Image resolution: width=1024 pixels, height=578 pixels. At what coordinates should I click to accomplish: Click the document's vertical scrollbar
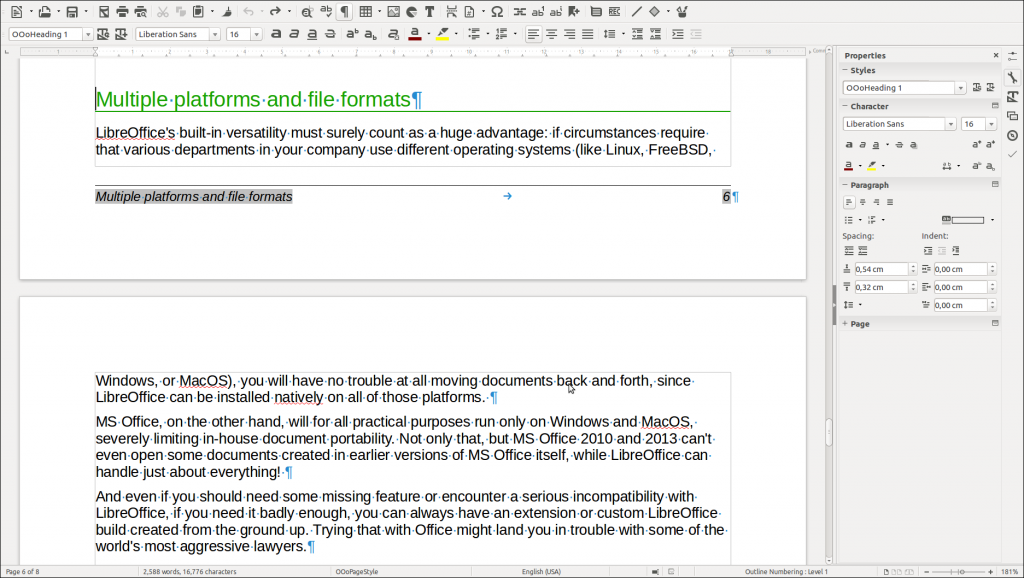[x=828, y=430]
